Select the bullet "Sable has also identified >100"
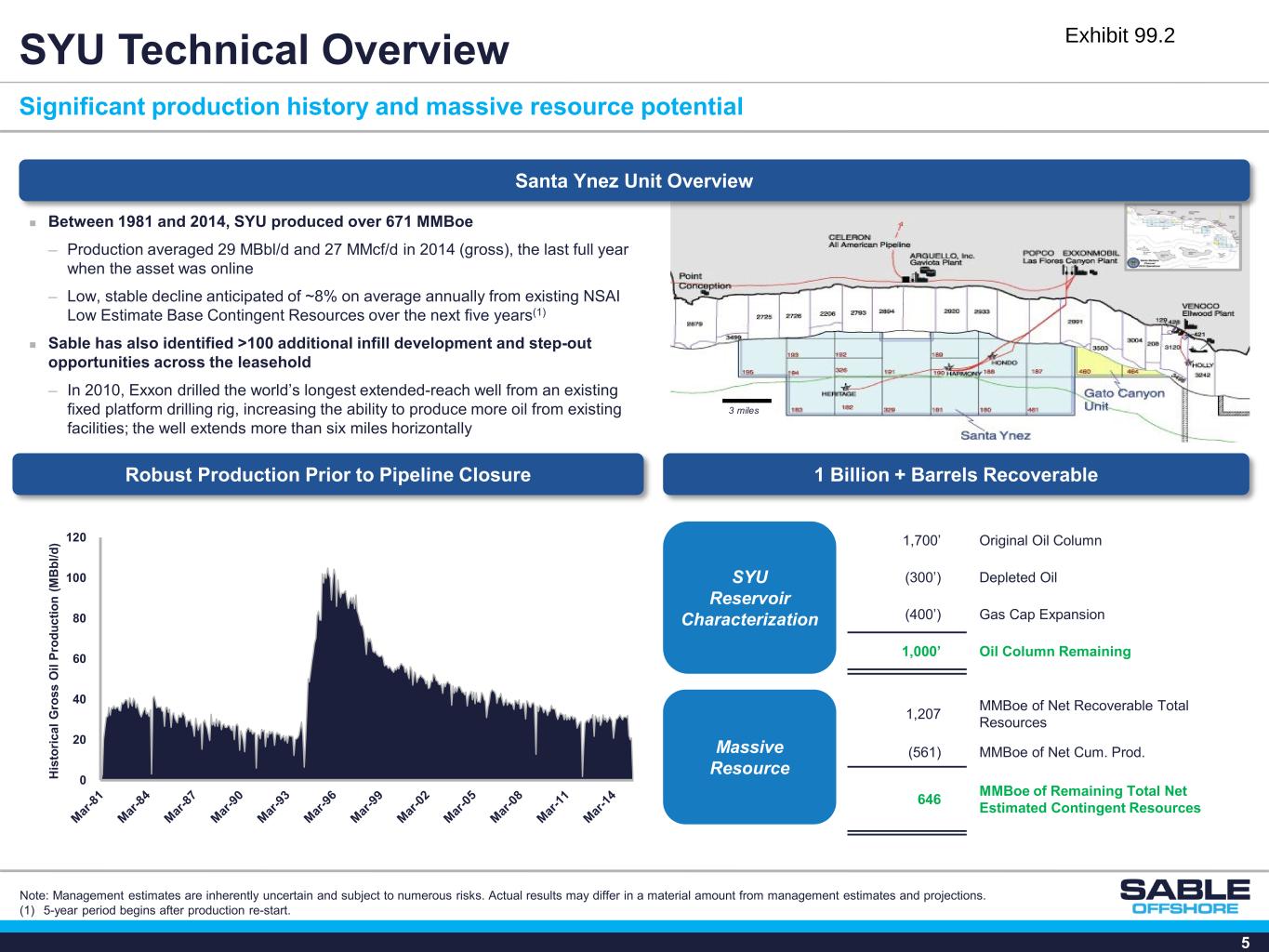 (x=320, y=352)
